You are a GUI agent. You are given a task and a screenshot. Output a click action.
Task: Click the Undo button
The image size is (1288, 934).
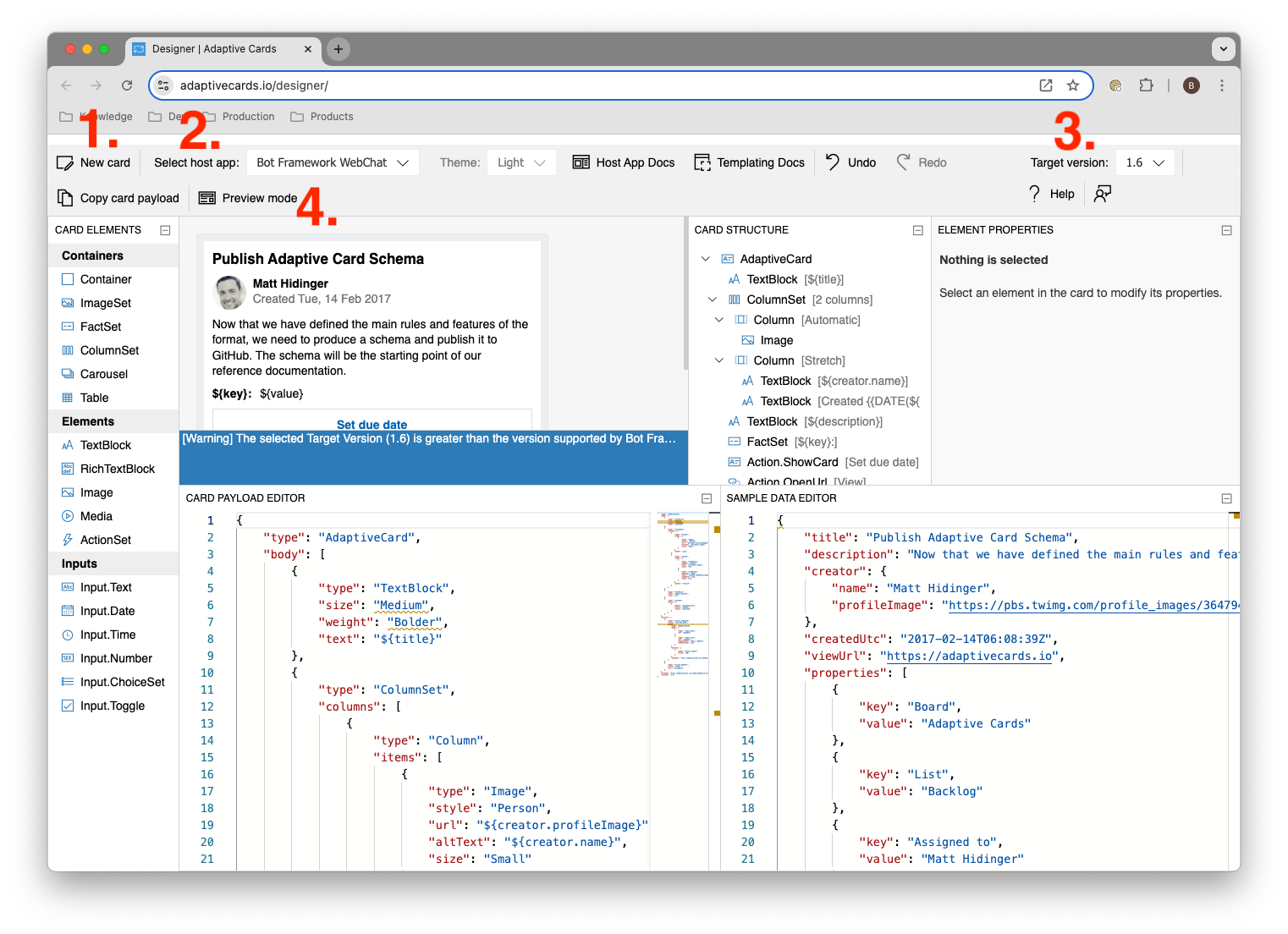point(850,162)
